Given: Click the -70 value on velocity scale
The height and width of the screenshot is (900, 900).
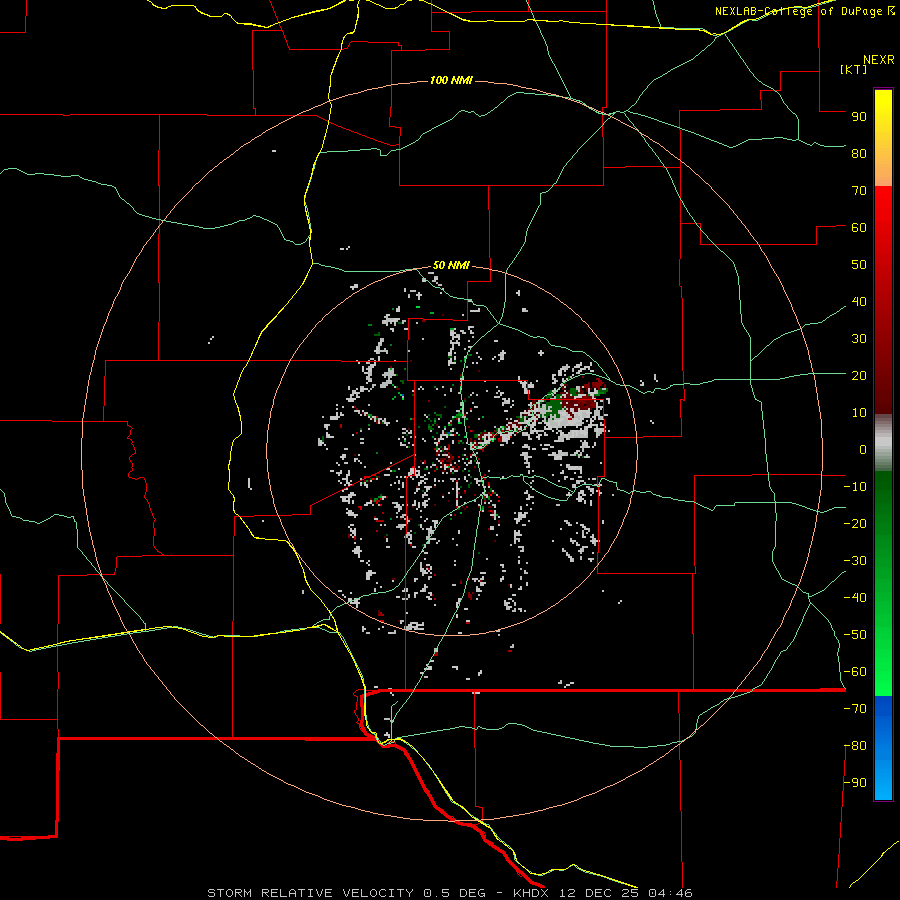Looking at the screenshot, I should 855,709.
